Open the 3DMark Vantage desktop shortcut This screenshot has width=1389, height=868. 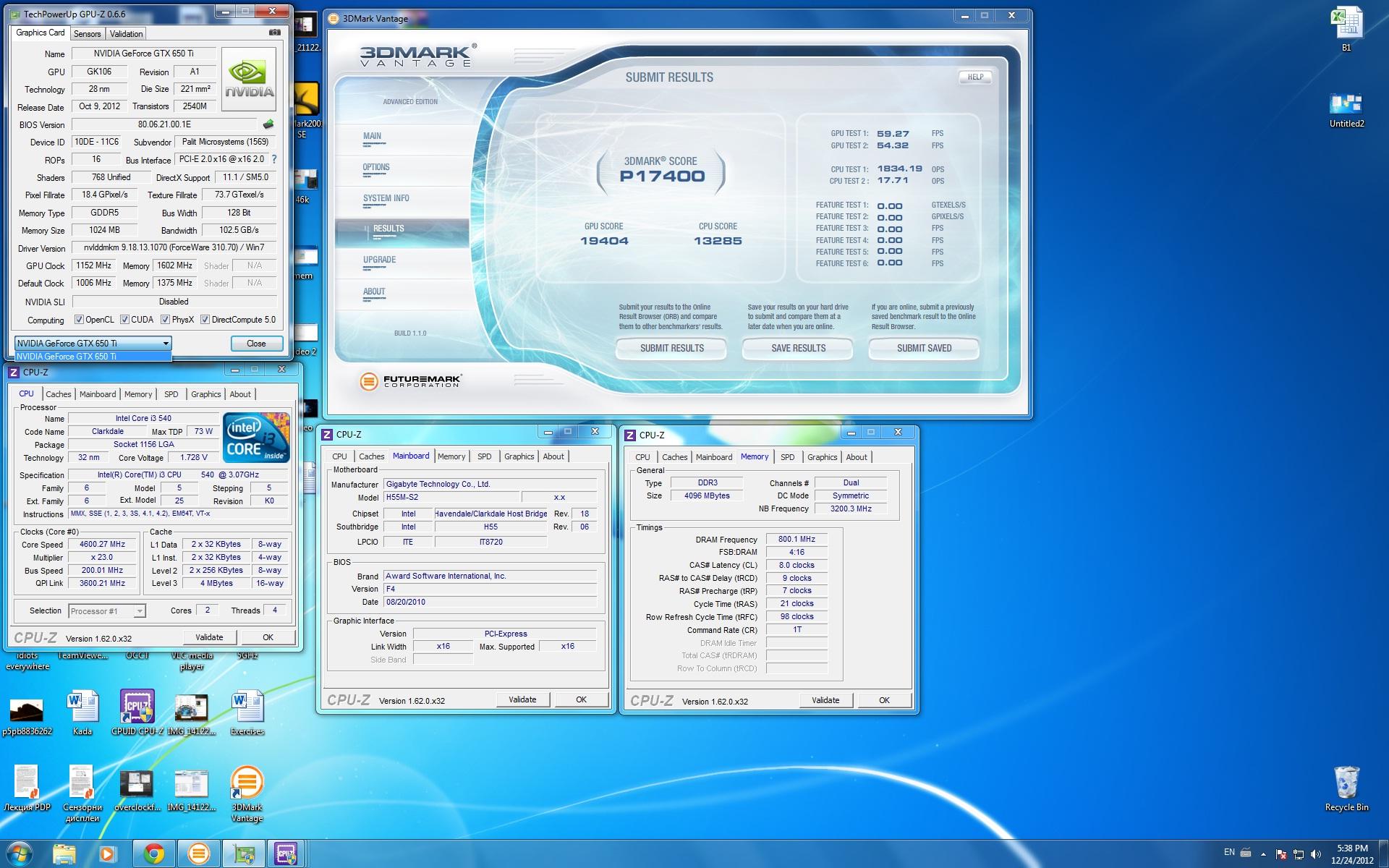[247, 793]
